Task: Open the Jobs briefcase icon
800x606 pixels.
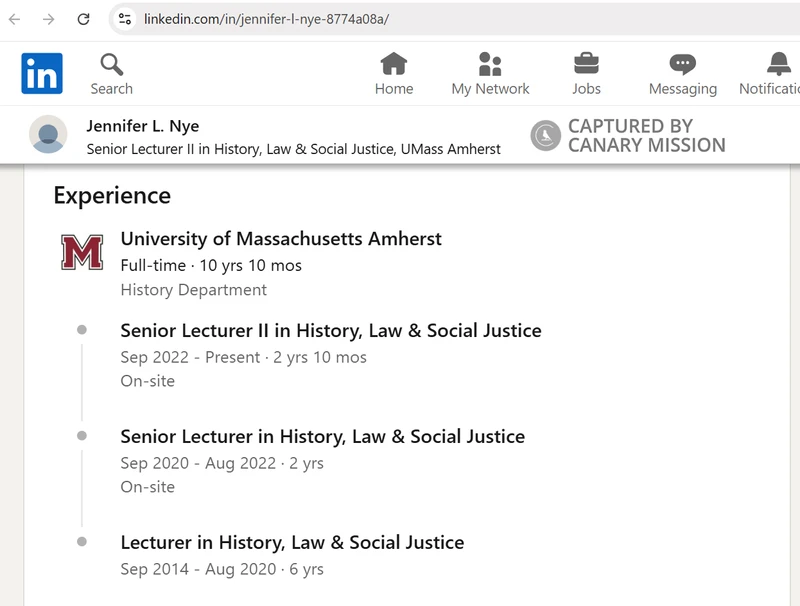Action: coord(586,65)
